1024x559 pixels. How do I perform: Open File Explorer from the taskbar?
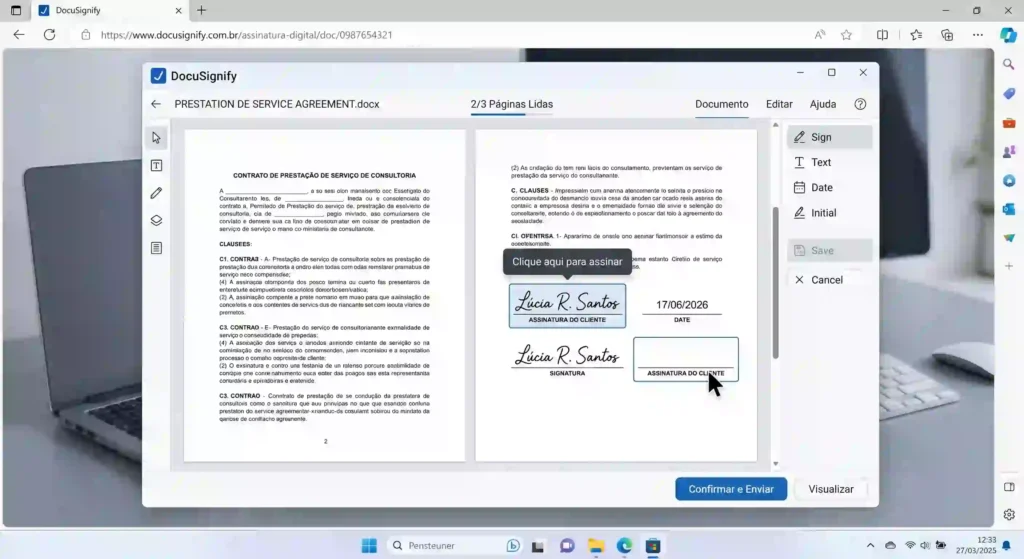tap(596, 546)
